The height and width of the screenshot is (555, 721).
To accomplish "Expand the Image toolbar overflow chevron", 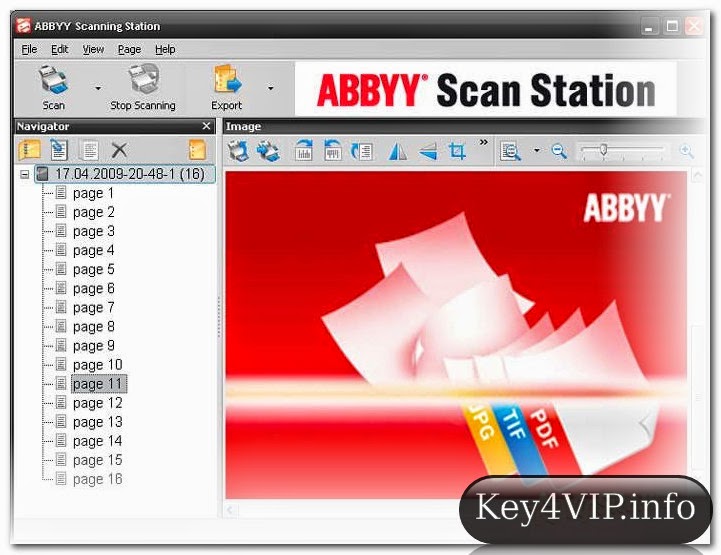I will (x=483, y=143).
